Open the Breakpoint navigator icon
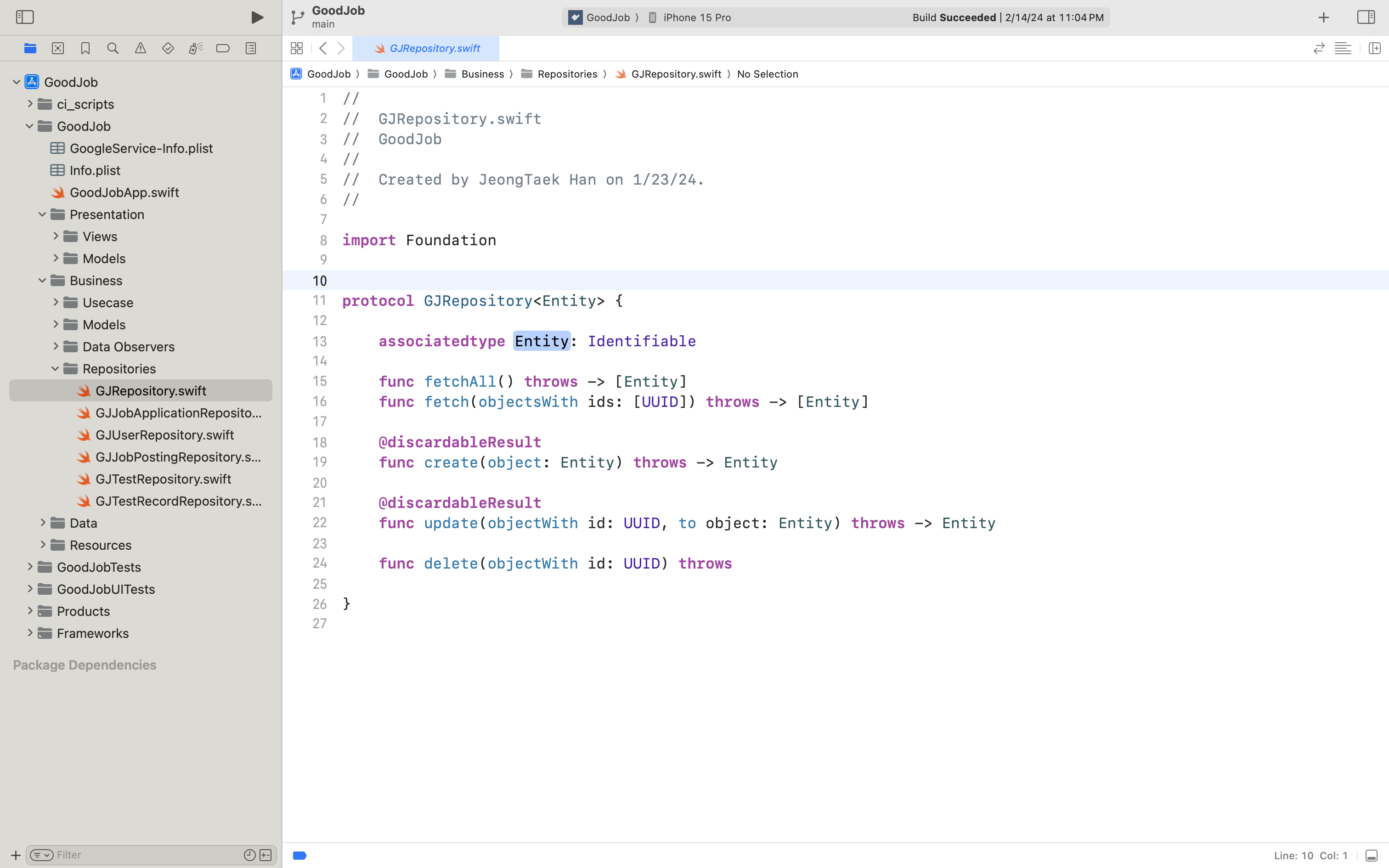 click(x=223, y=49)
